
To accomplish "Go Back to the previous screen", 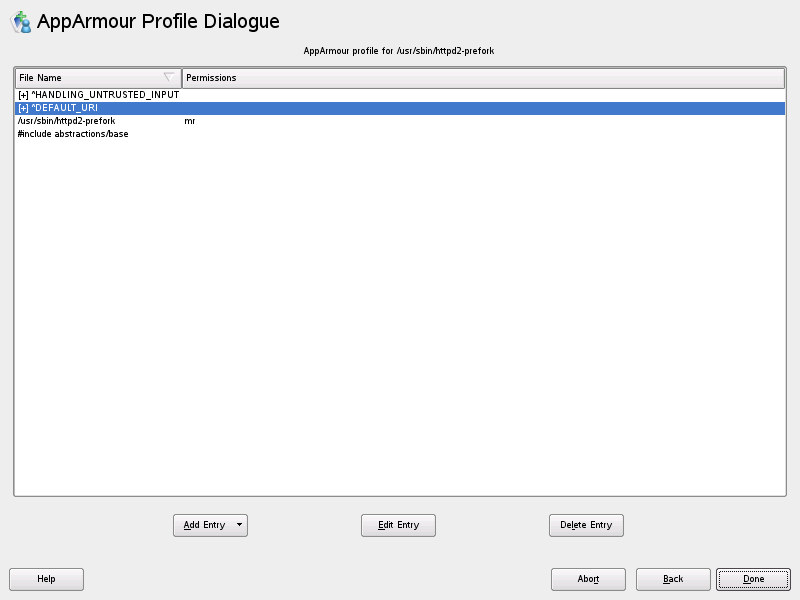I will coord(672,579).
